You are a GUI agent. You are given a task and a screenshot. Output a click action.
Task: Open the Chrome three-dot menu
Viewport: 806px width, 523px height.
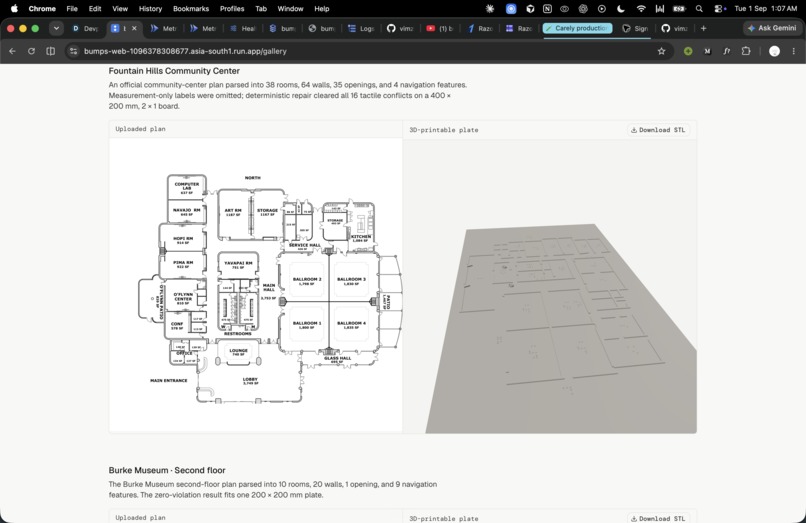pyautogui.click(x=794, y=51)
